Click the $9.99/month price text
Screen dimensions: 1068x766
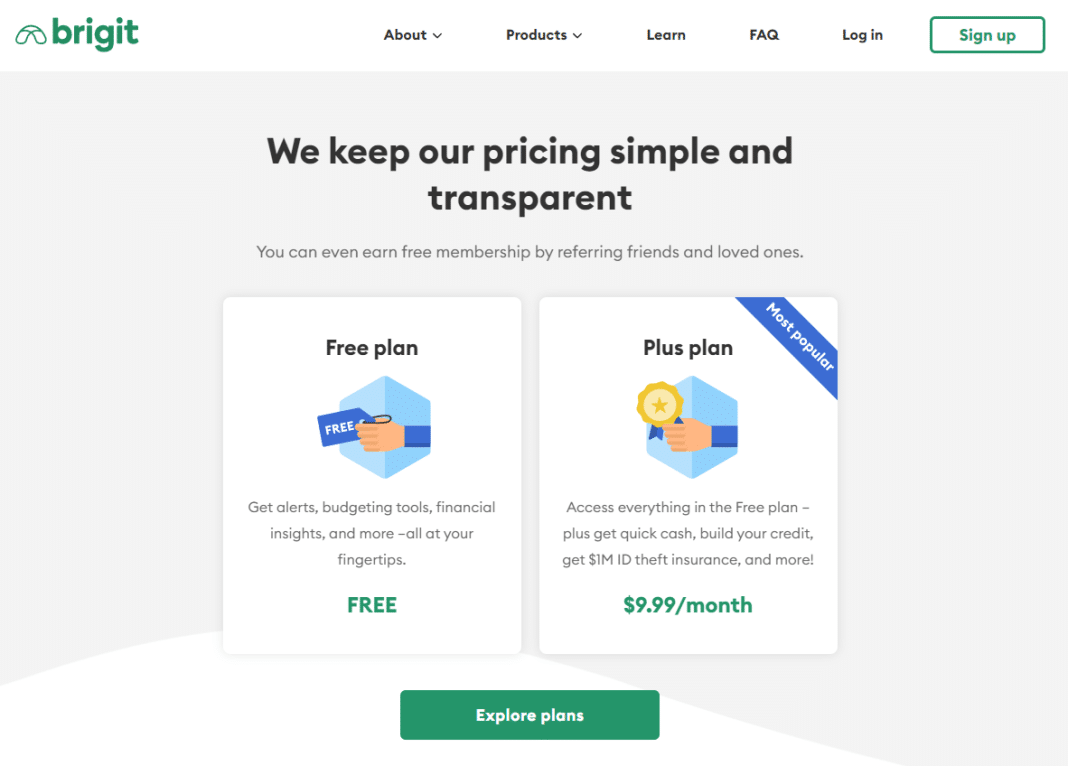pos(688,605)
